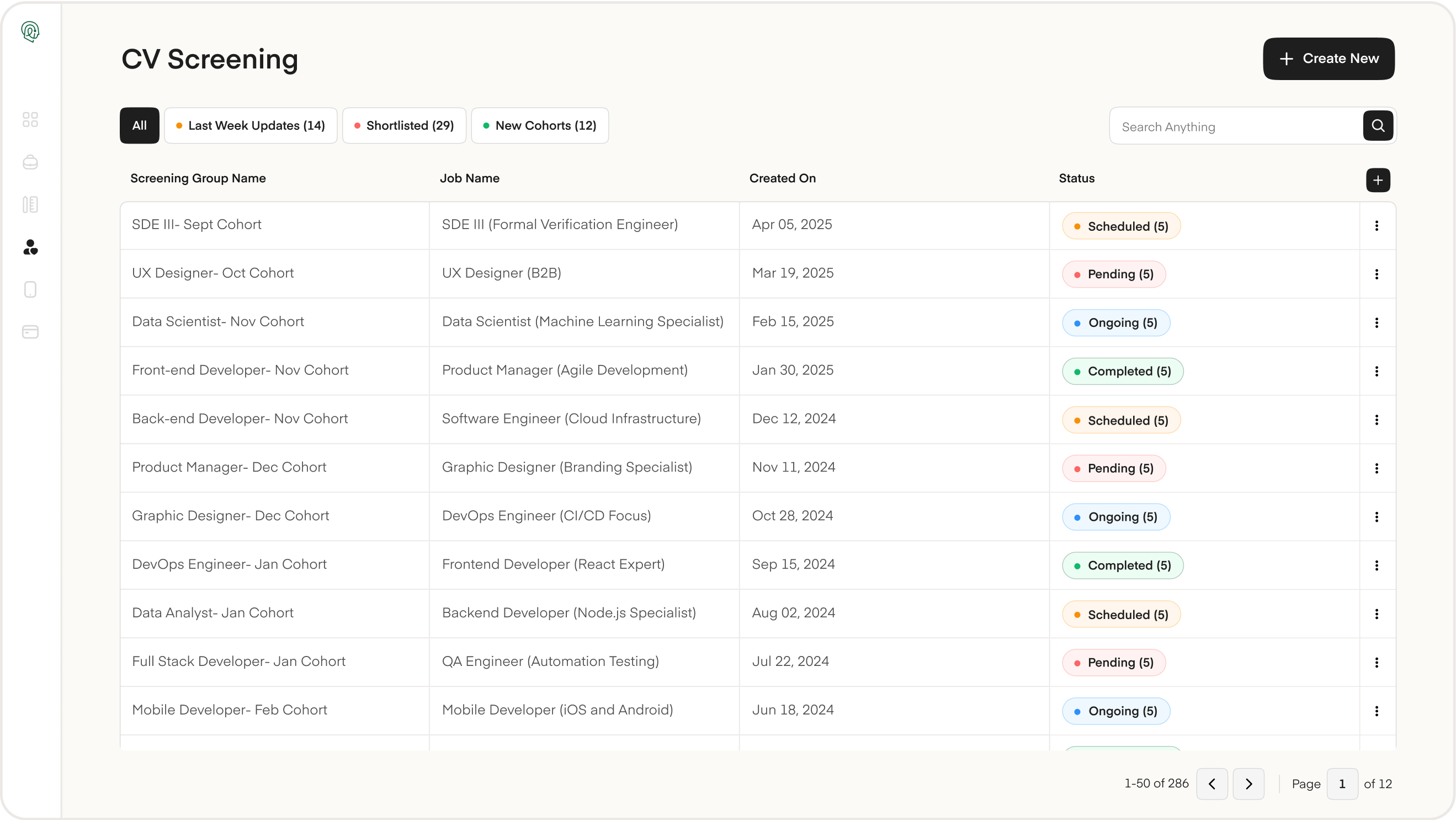Click Scheduled (5) badge for Data Analyst row
Screen dimensions: 1456x820
pyautogui.click(x=1122, y=614)
